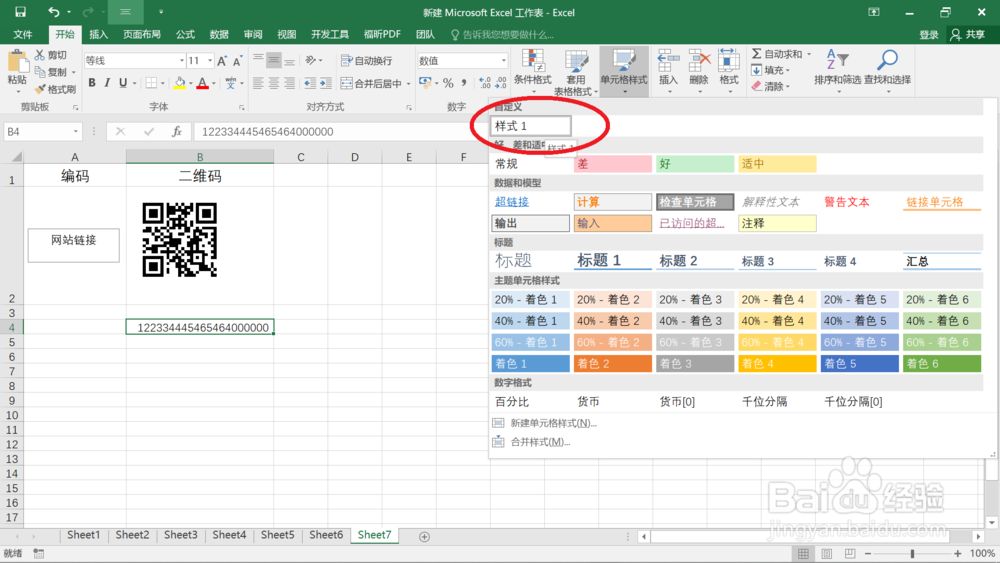Viewport: 1000px width, 563px height.
Task: Click the Borders icon
Action: 151,83
